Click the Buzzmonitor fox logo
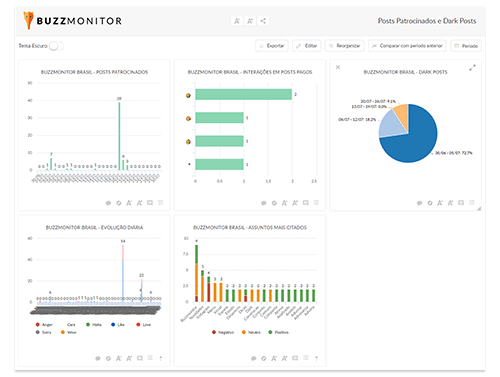Image resolution: width=500 pixels, height=377 pixels. pyautogui.click(x=28, y=20)
